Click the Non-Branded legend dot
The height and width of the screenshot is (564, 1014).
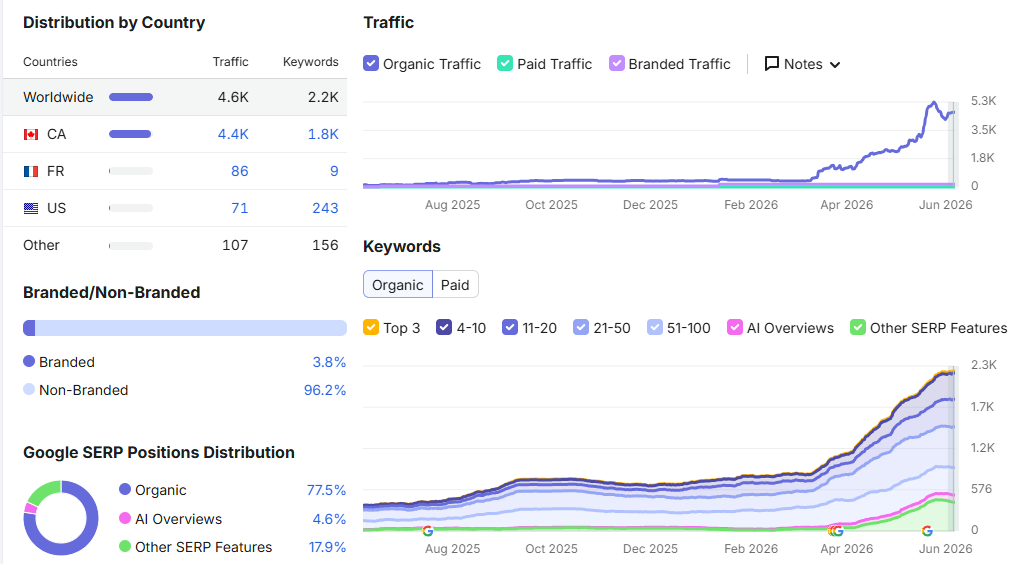tap(29, 389)
